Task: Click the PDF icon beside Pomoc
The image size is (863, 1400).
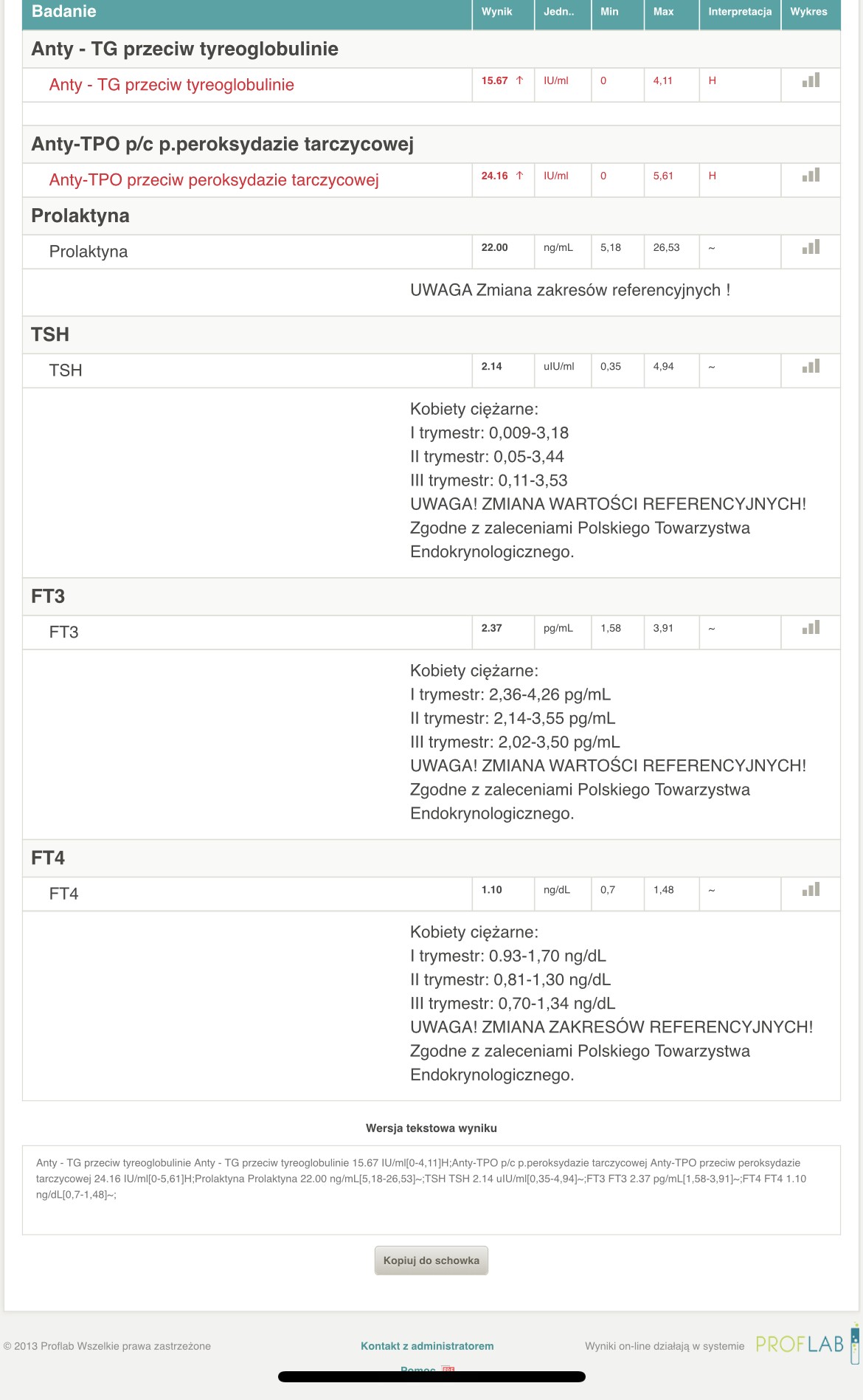Action: [448, 1369]
